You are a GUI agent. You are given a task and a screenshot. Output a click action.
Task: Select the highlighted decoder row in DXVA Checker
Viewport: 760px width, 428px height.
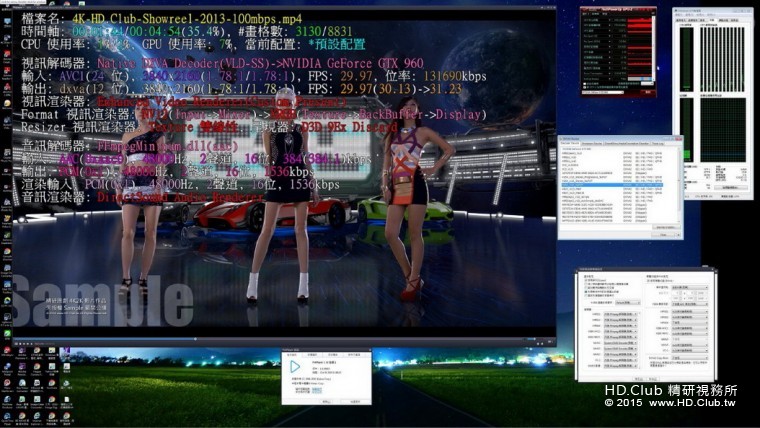click(612, 185)
